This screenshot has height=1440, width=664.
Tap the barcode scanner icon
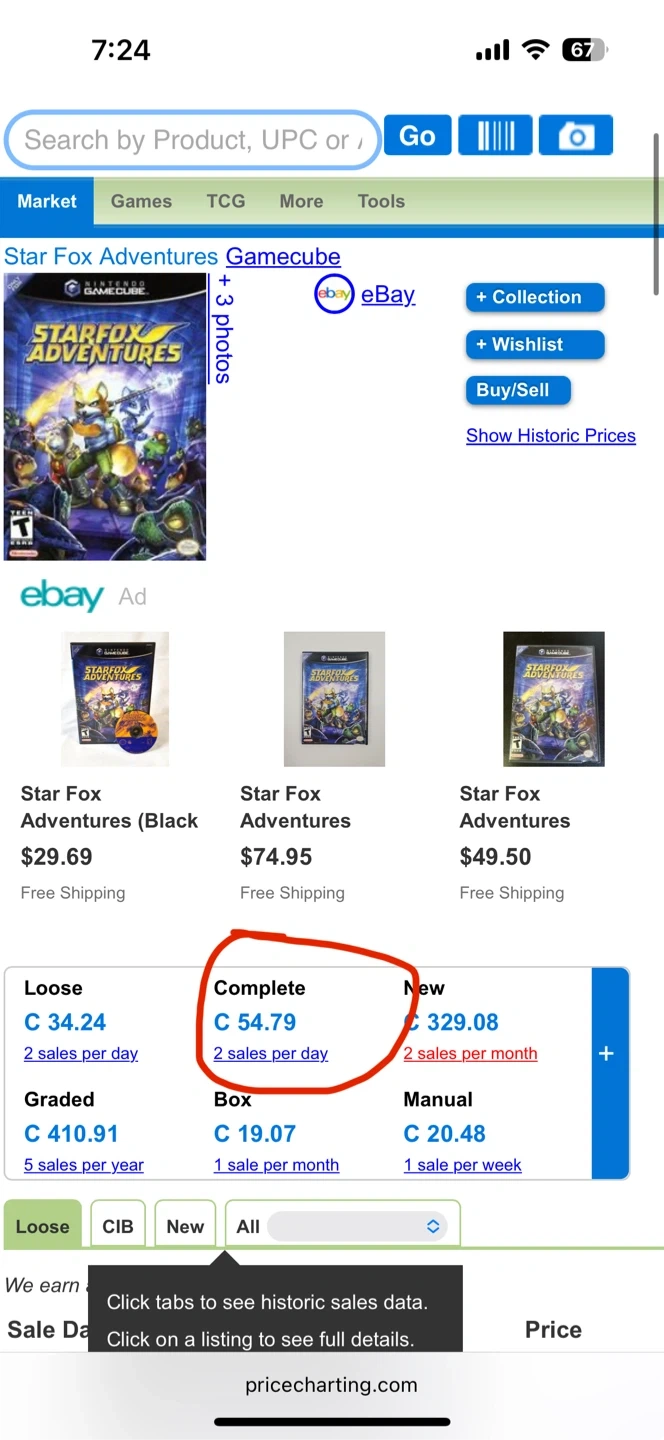click(x=495, y=136)
